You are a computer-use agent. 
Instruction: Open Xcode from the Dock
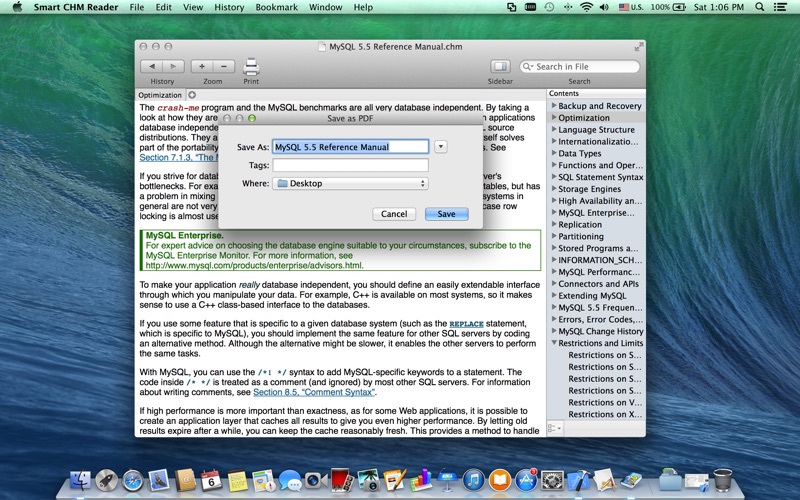click(578, 481)
